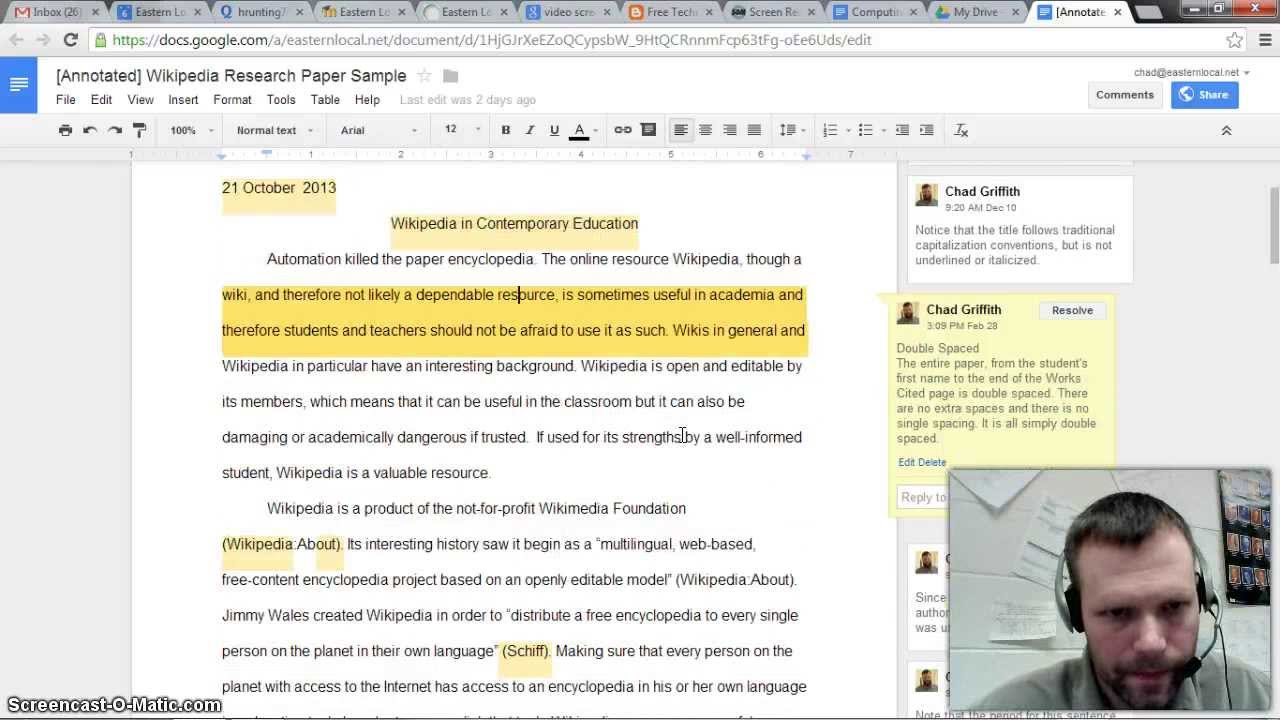
Task: Move document with the folder icon
Action: [450, 76]
